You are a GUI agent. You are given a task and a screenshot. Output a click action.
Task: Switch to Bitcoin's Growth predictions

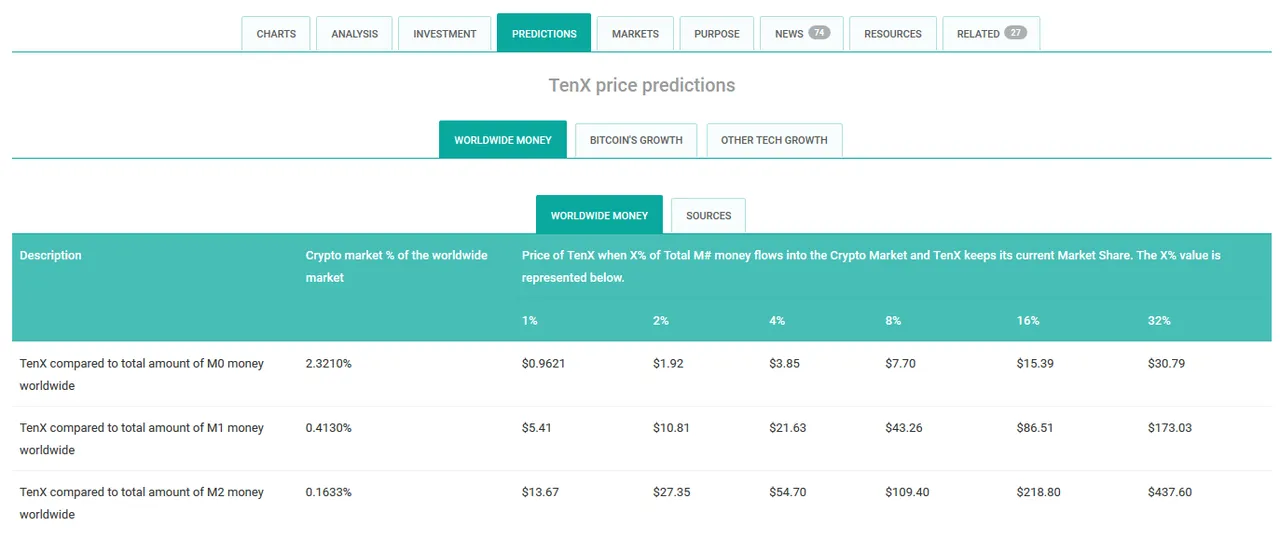point(636,140)
